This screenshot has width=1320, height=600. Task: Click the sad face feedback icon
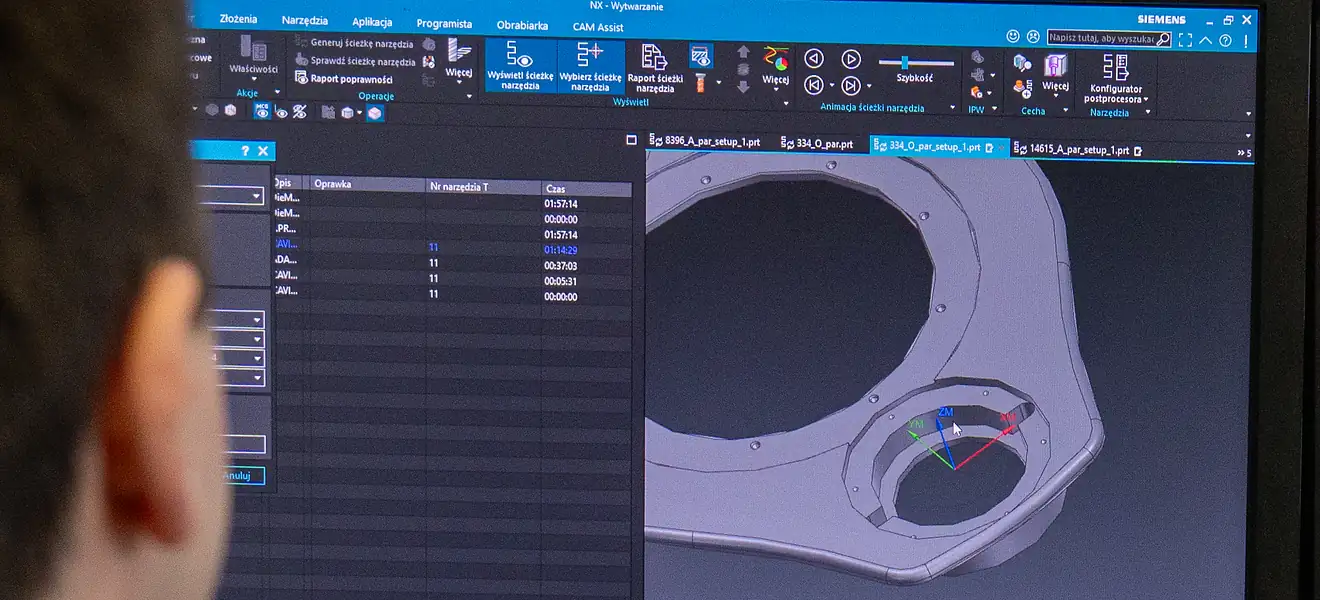click(1033, 37)
